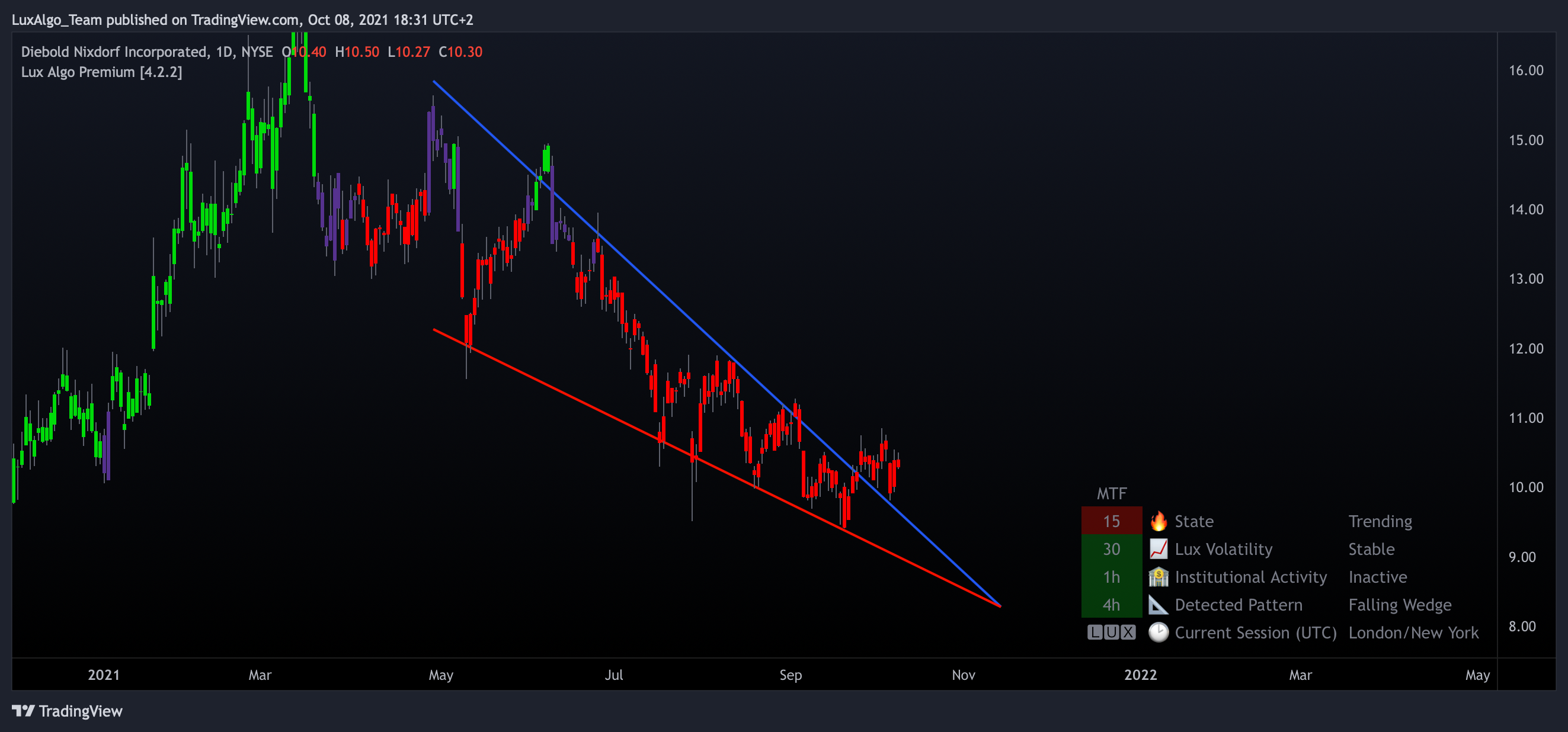The image size is (1568, 732).
Task: Click the 'Stable' value
Action: coord(1371,550)
